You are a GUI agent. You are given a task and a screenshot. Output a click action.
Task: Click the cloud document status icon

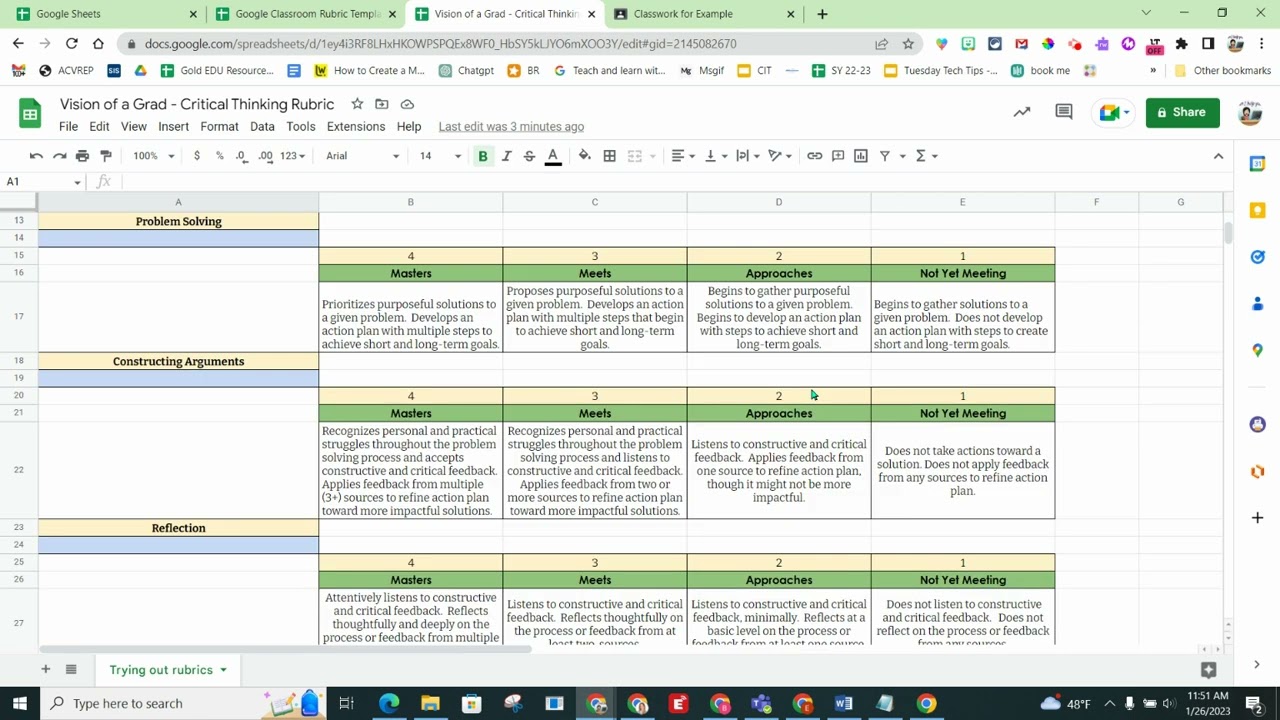pyautogui.click(x=407, y=104)
